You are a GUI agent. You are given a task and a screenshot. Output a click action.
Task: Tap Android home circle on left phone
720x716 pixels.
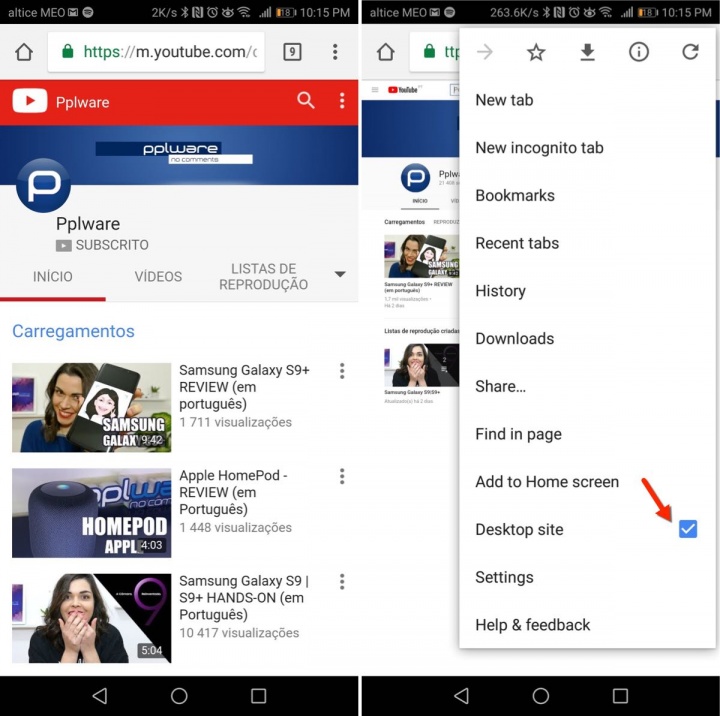click(179, 696)
